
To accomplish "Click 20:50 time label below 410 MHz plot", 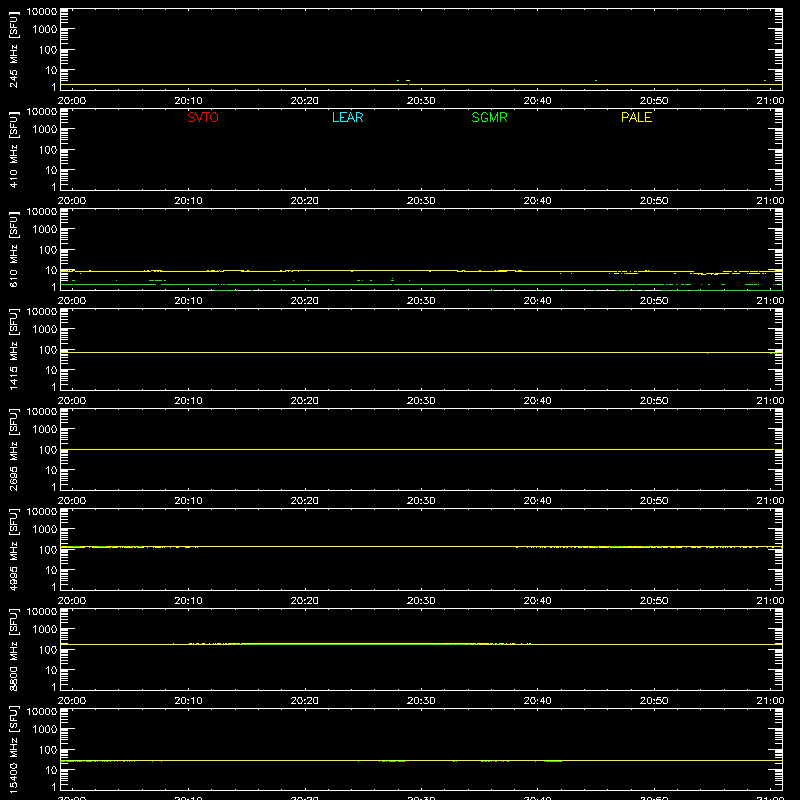I will point(654,201).
